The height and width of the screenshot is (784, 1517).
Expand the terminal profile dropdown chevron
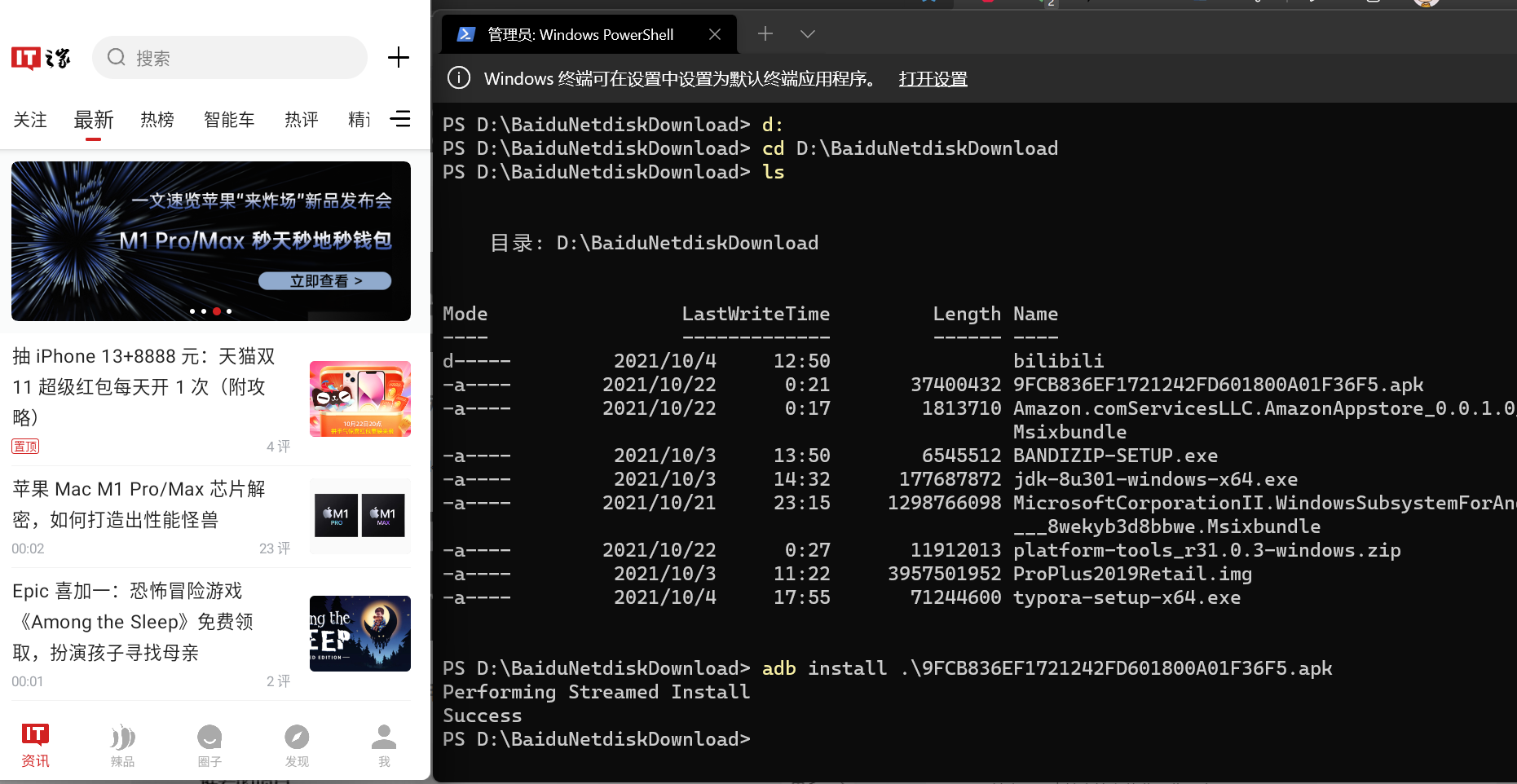(808, 33)
